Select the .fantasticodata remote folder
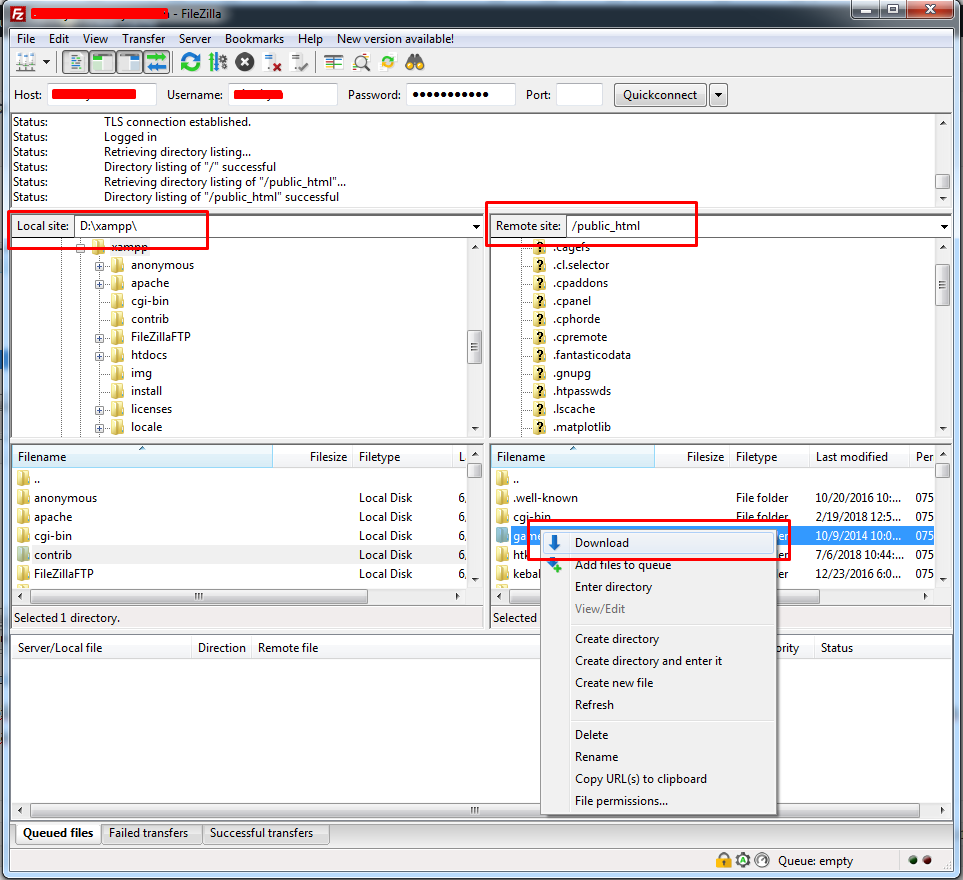The image size is (963, 880). (x=591, y=355)
